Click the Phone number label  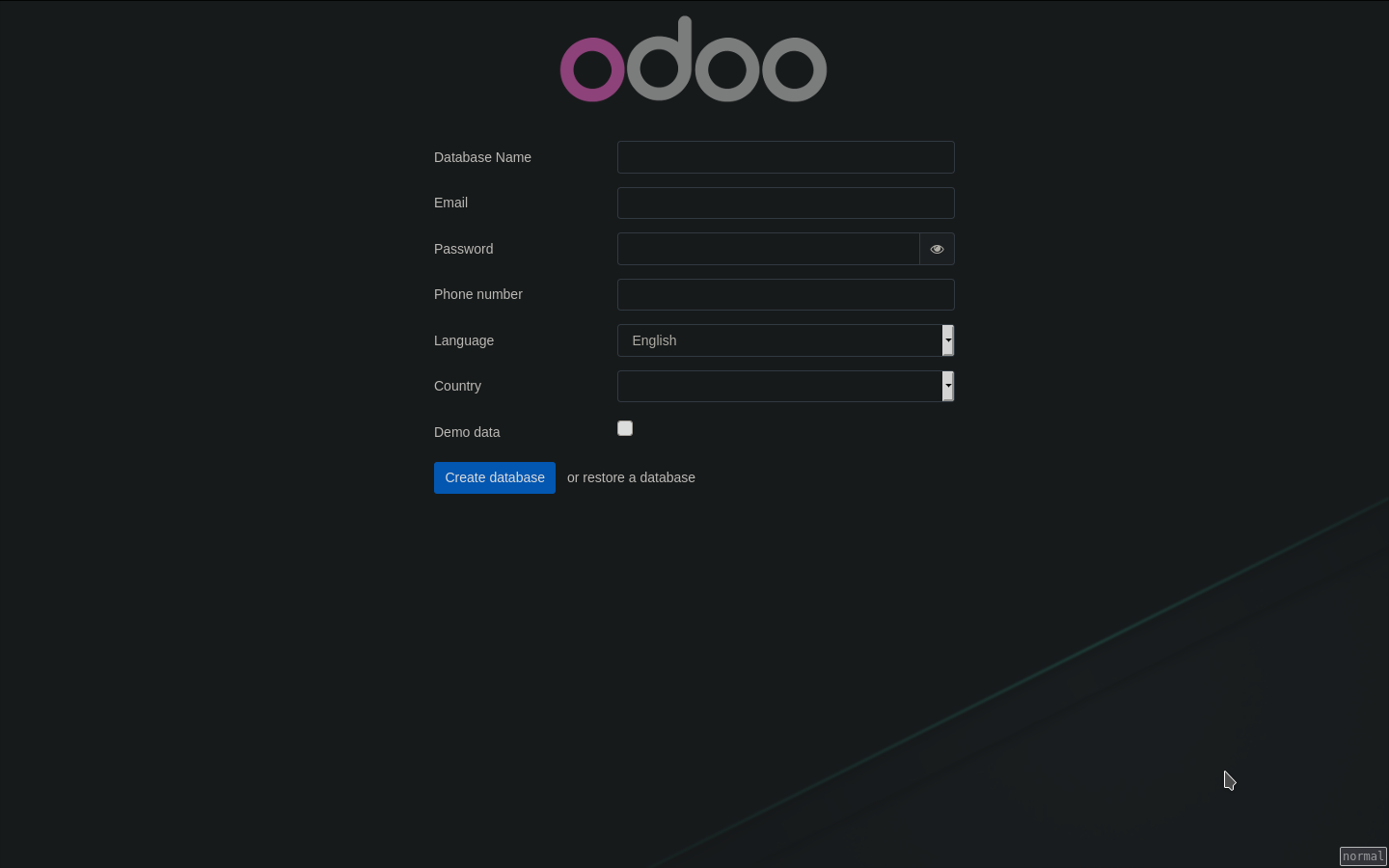click(x=477, y=294)
